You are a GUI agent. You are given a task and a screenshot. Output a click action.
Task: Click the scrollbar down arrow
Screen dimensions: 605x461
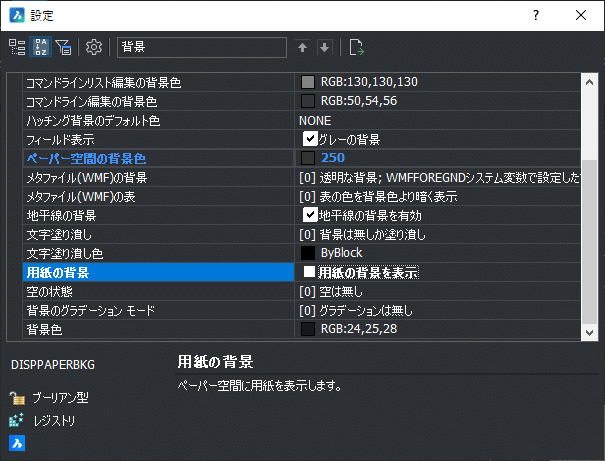589,333
